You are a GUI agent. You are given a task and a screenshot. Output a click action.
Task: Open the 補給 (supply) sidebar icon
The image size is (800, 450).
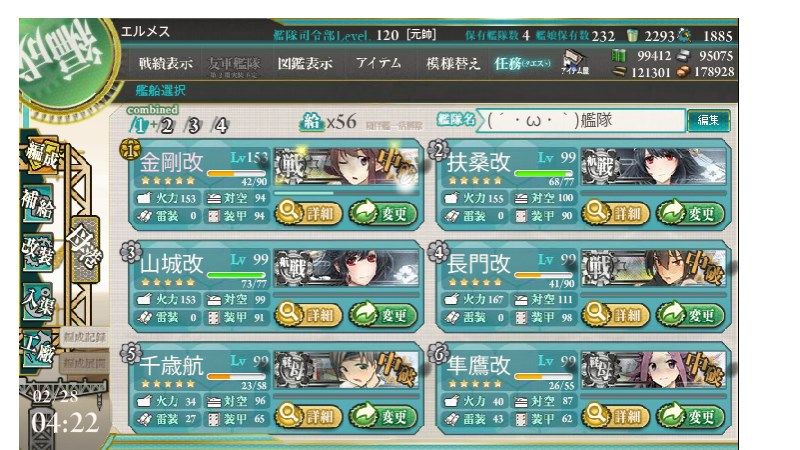click(x=37, y=203)
